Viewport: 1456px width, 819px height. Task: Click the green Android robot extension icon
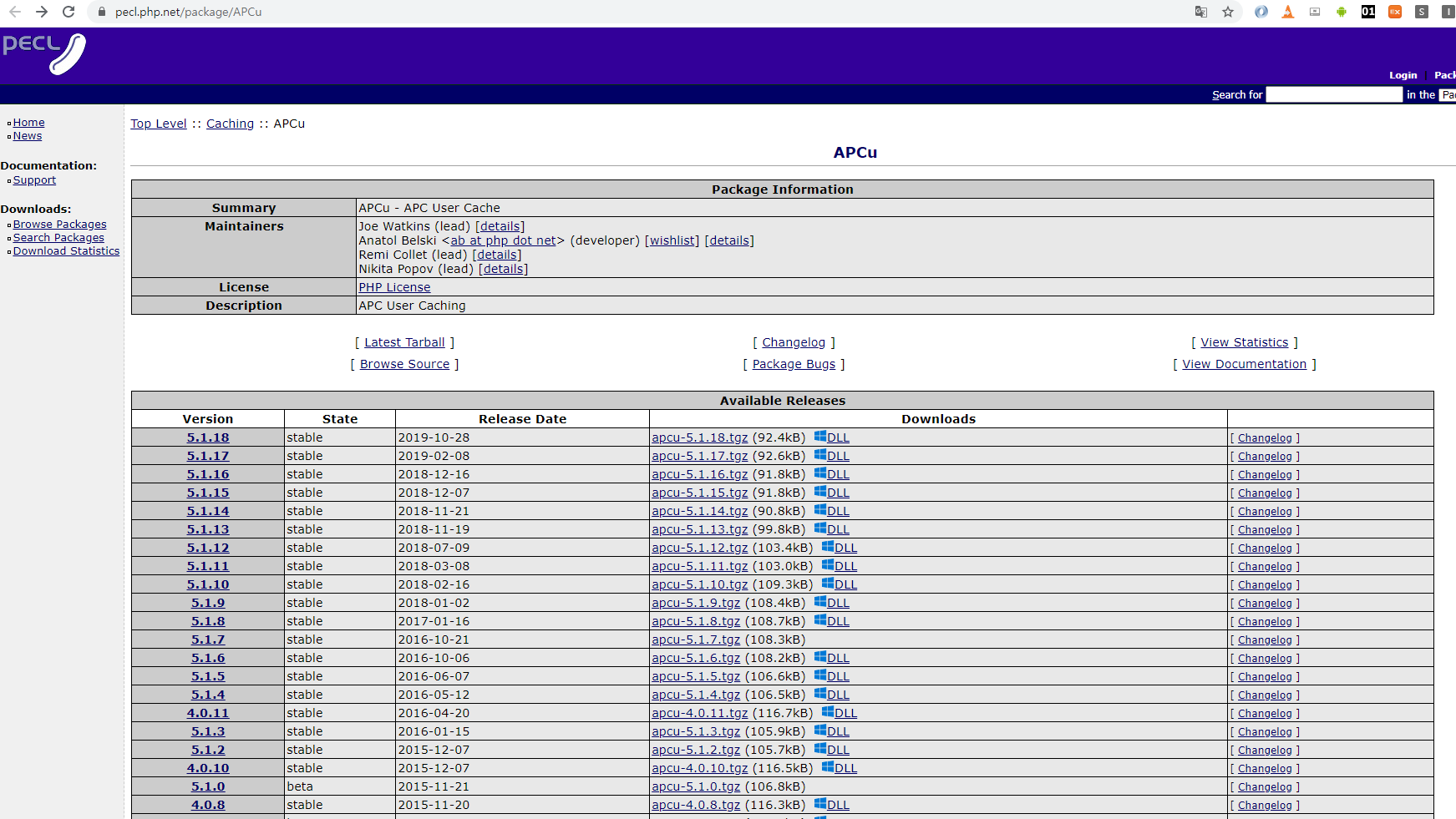(x=1342, y=12)
